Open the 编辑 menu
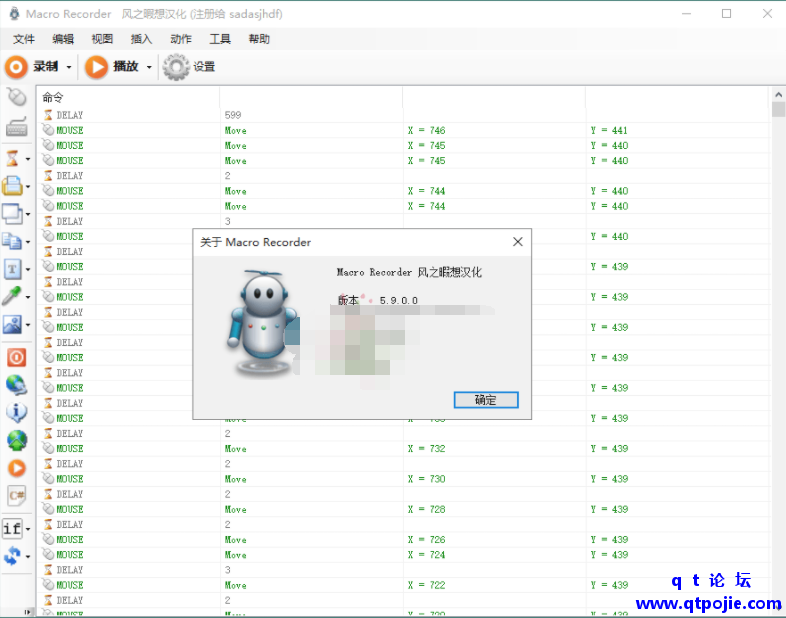 63,39
